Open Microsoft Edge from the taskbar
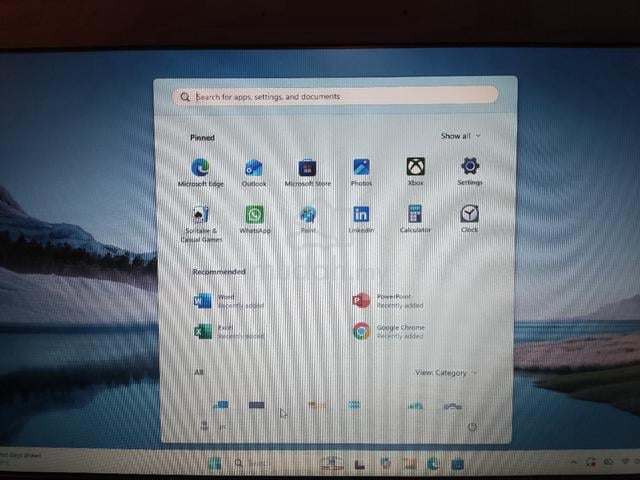Viewport: 640px width, 480px height. click(x=433, y=464)
